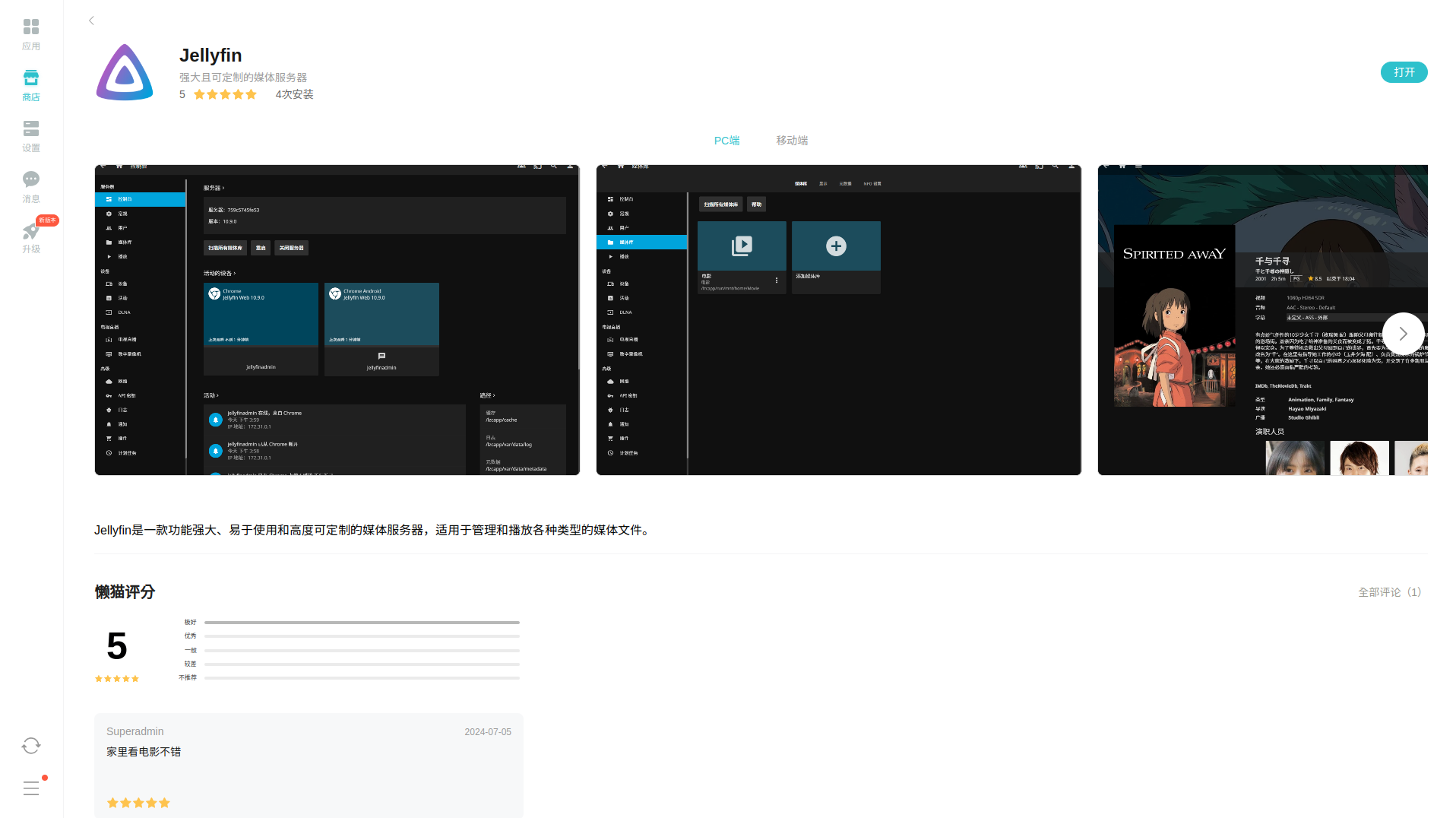Click the review date 2024-07-05

(x=488, y=732)
